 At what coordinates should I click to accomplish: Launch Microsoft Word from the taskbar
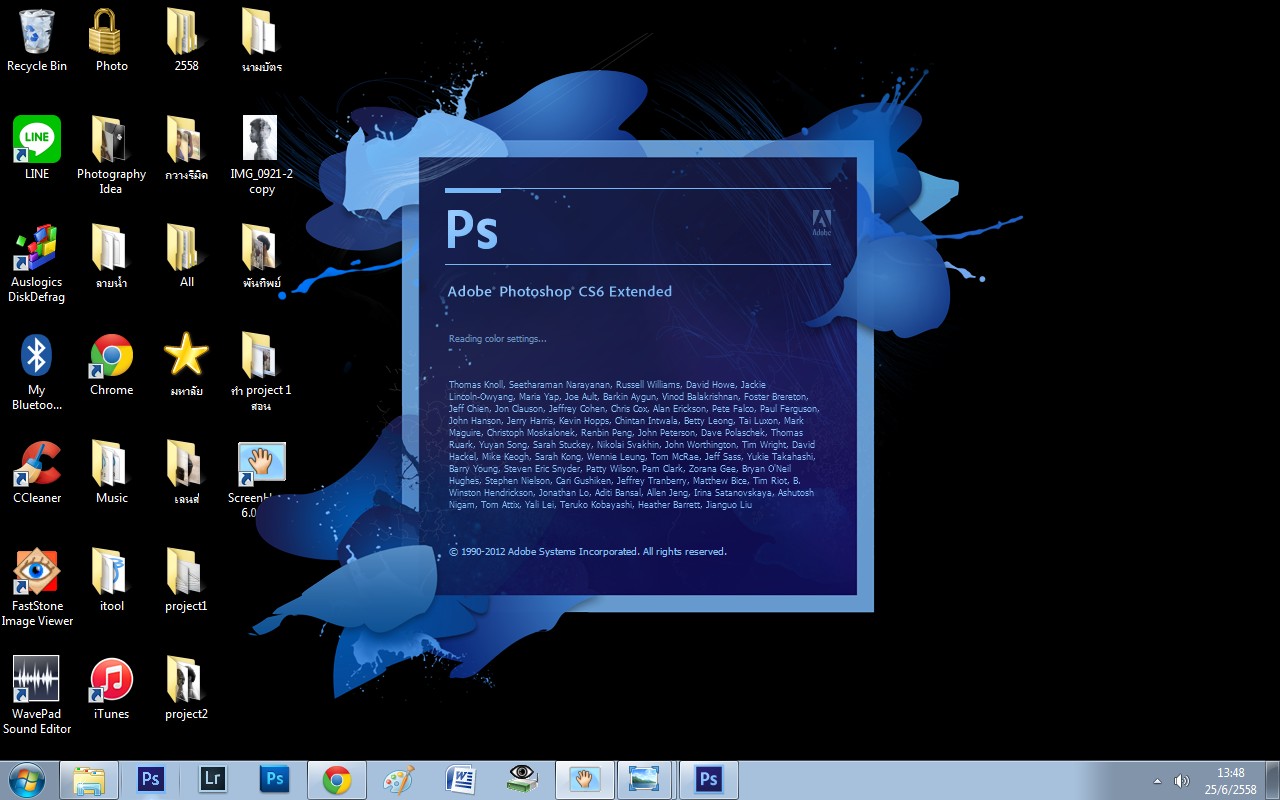(460, 780)
